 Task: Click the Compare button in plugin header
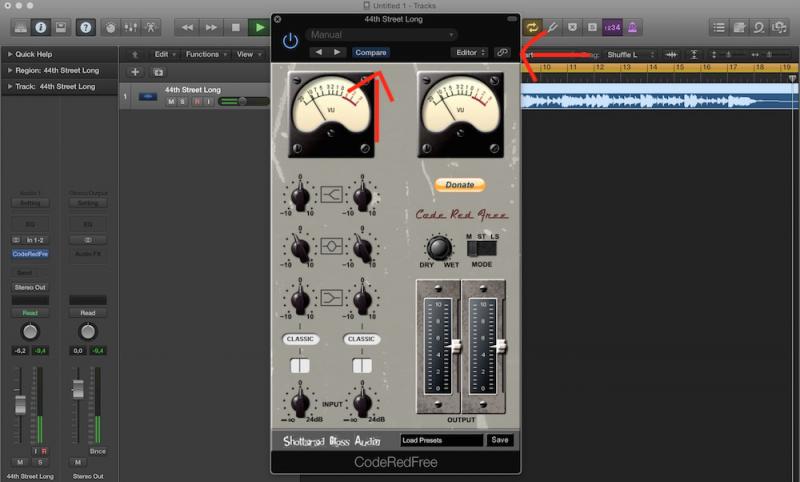pyautogui.click(x=371, y=52)
